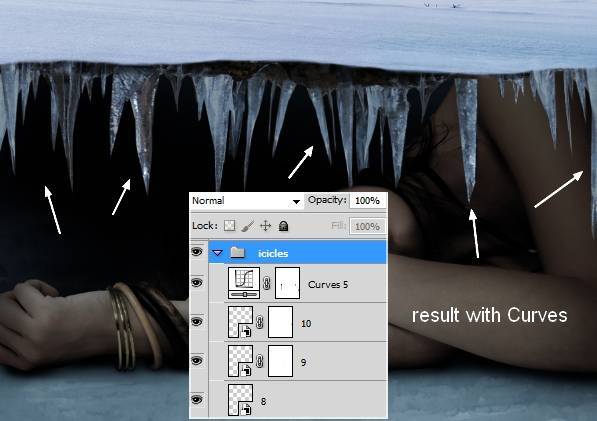Screen dimensions: 597x421
Task: Hide layer 9 visibility eye
Action: tap(197, 360)
